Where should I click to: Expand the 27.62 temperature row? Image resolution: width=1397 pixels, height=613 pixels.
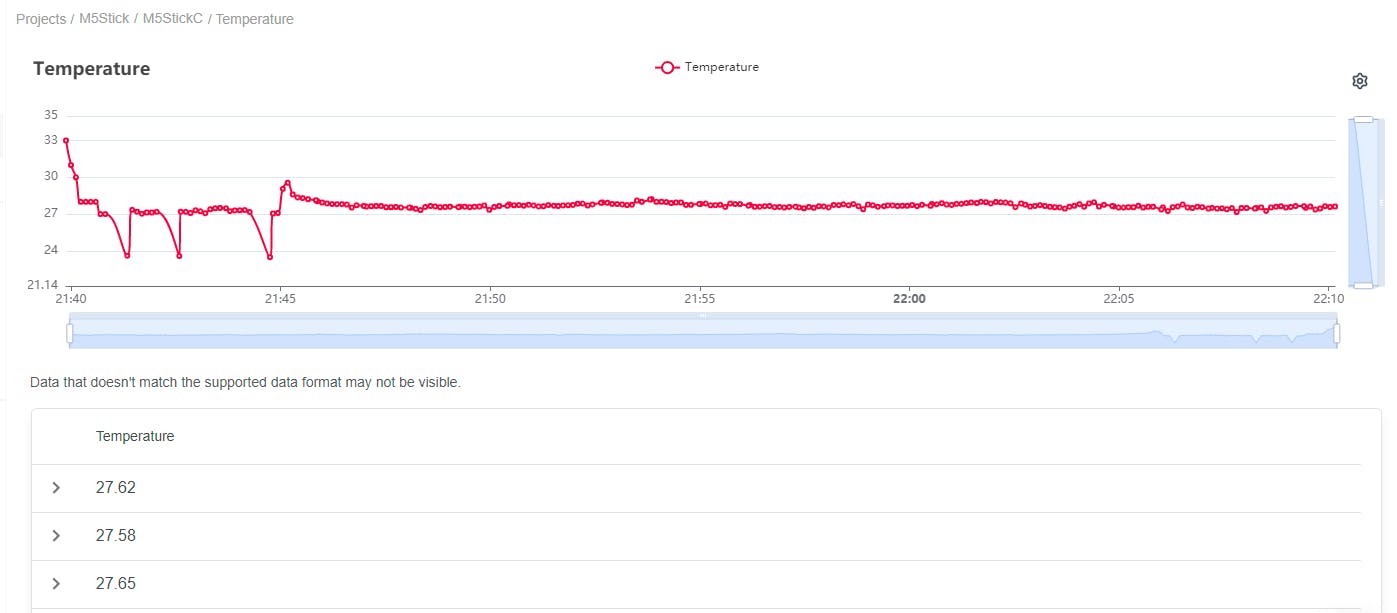[x=56, y=488]
